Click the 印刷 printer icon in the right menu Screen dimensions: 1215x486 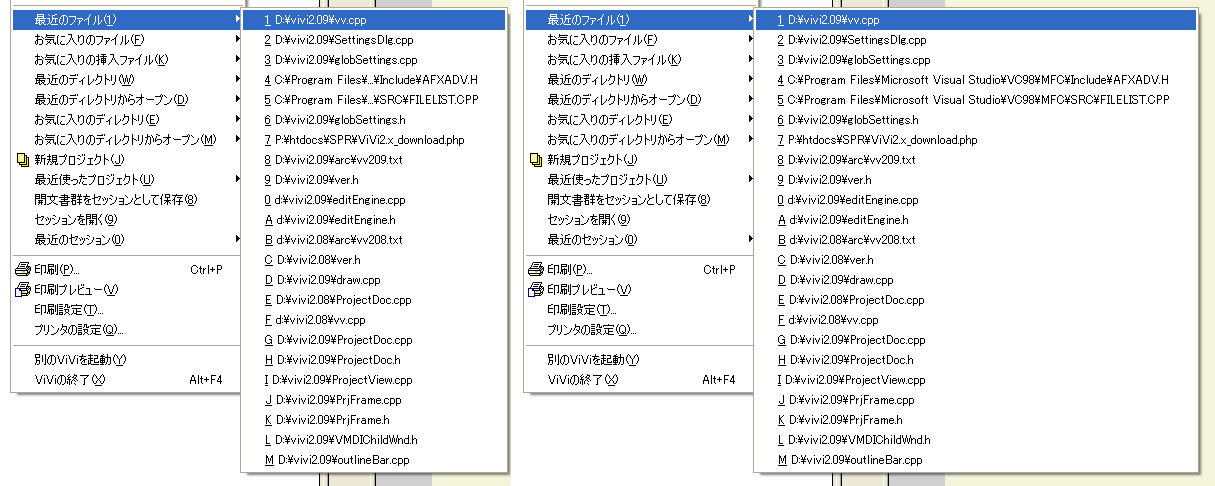537,270
